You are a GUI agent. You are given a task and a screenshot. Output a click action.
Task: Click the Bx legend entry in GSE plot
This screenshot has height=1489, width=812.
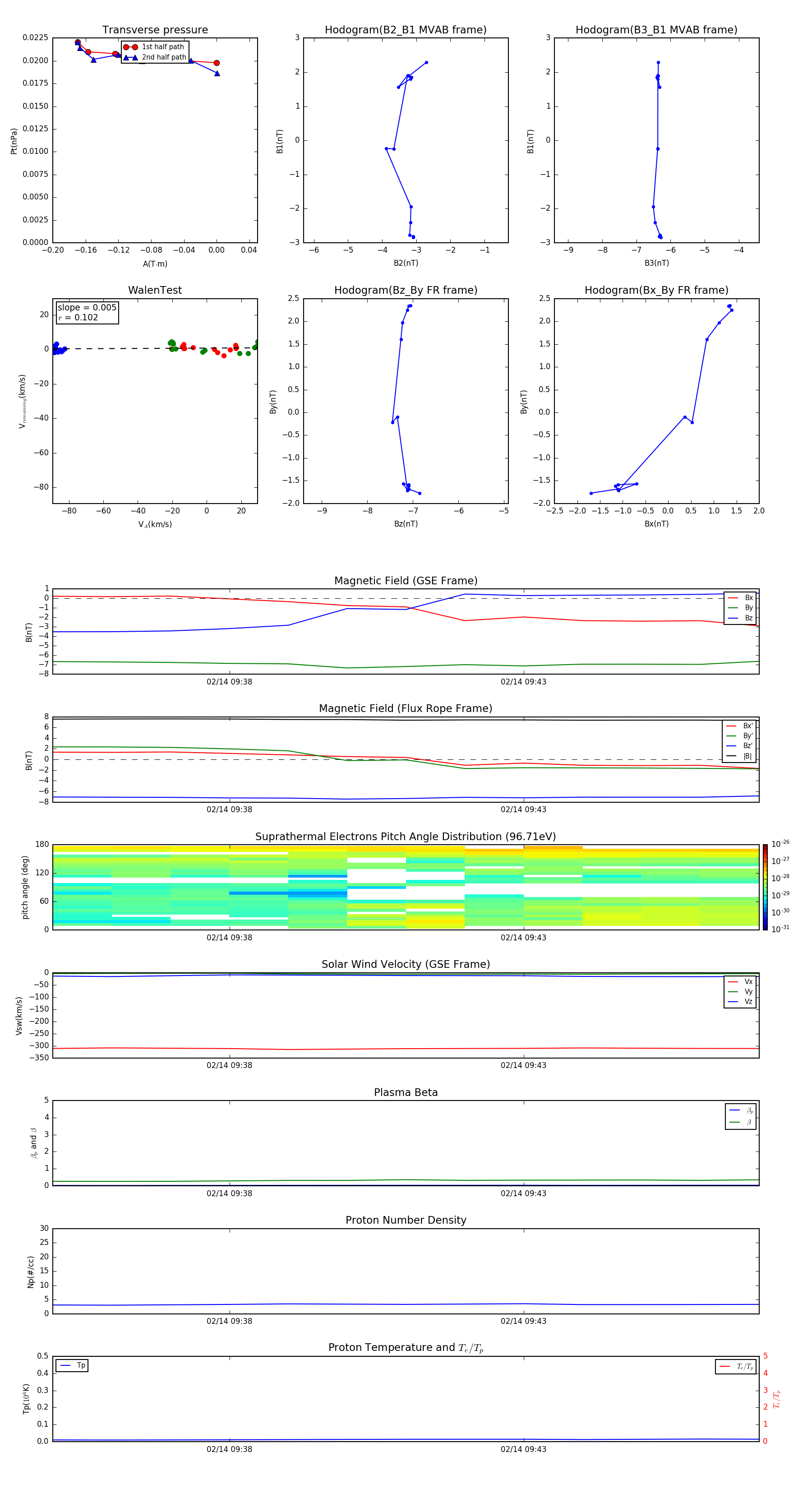click(740, 598)
